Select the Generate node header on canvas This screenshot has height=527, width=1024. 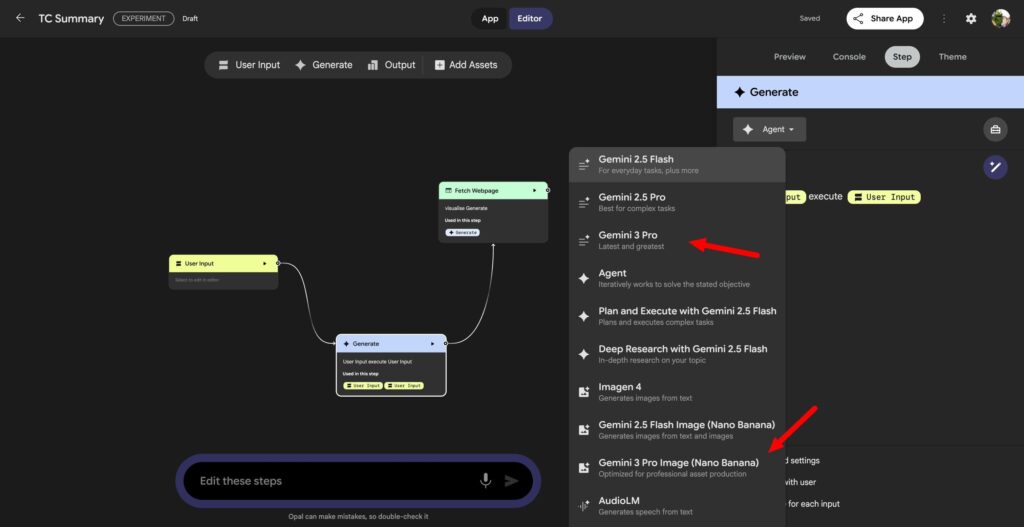tap(391, 343)
